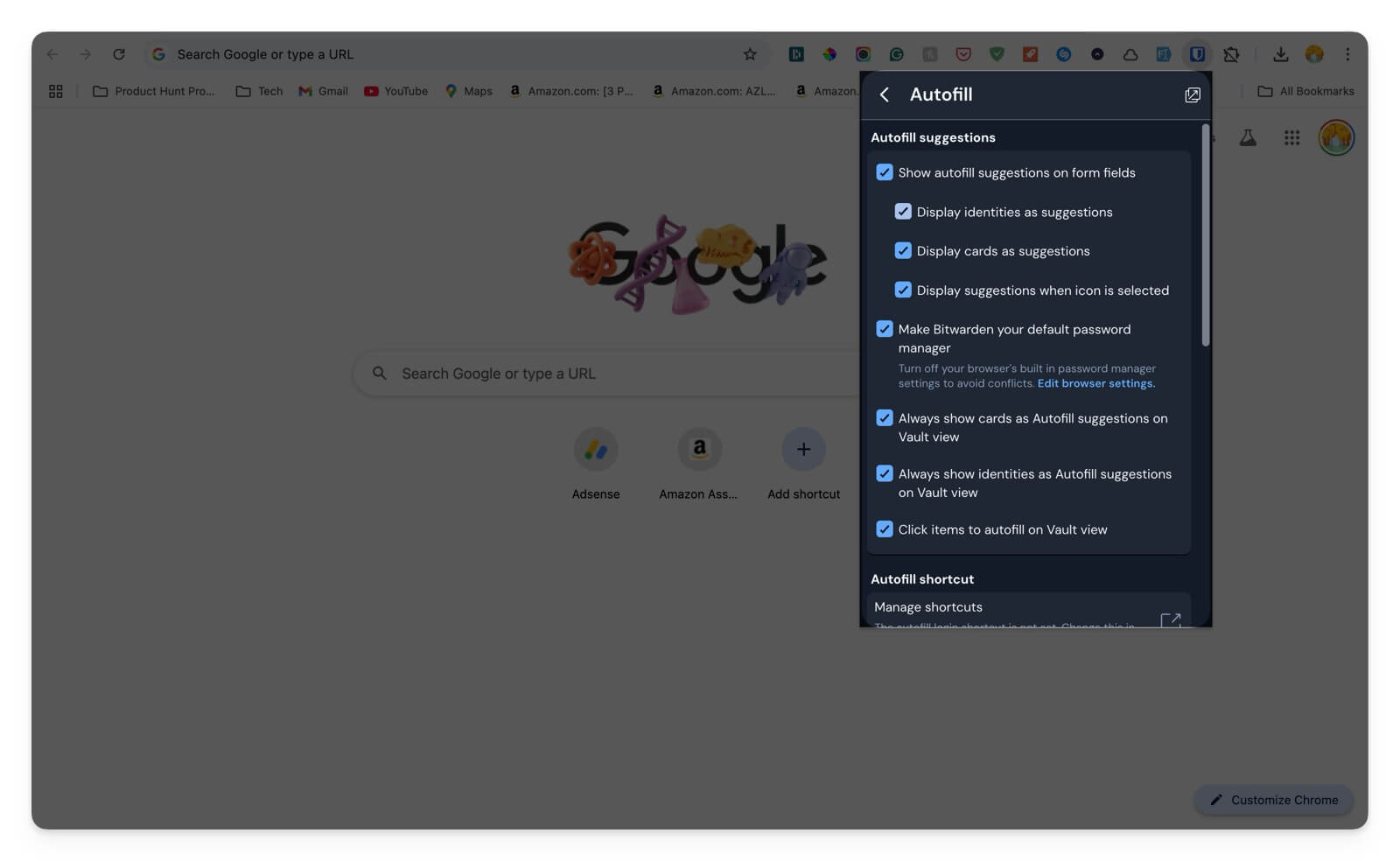1400x861 pixels.
Task: Go back to the previous page
Action: tap(52, 54)
